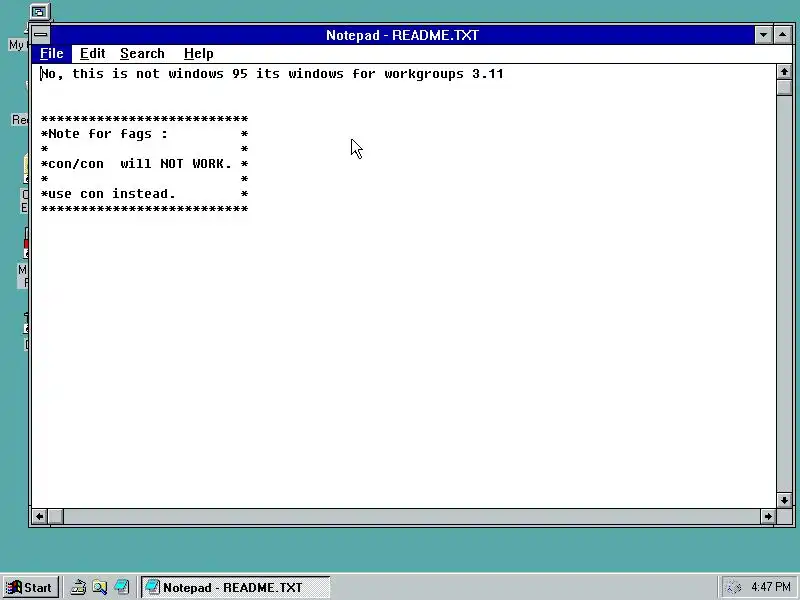The height and width of the screenshot is (600, 800).
Task: Click the text 'con/con will NOT WORK.'
Action: coord(140,164)
